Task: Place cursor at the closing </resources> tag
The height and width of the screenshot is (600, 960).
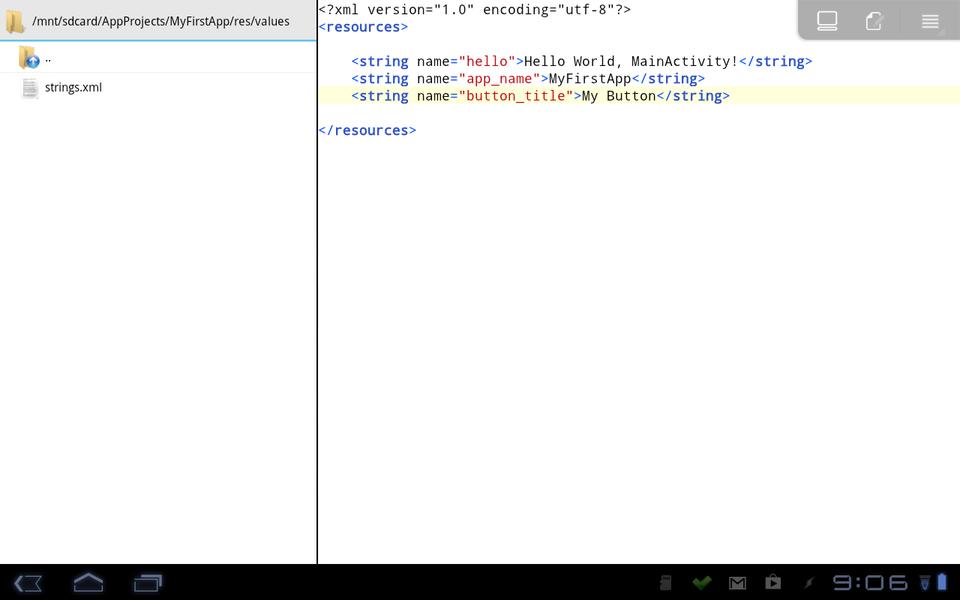Action: pyautogui.click(x=367, y=131)
